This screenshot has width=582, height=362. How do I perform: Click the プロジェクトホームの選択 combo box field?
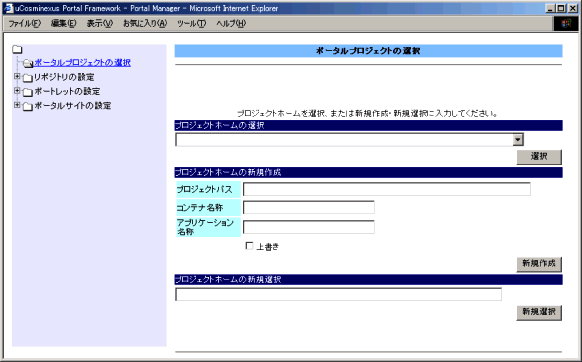coord(349,140)
